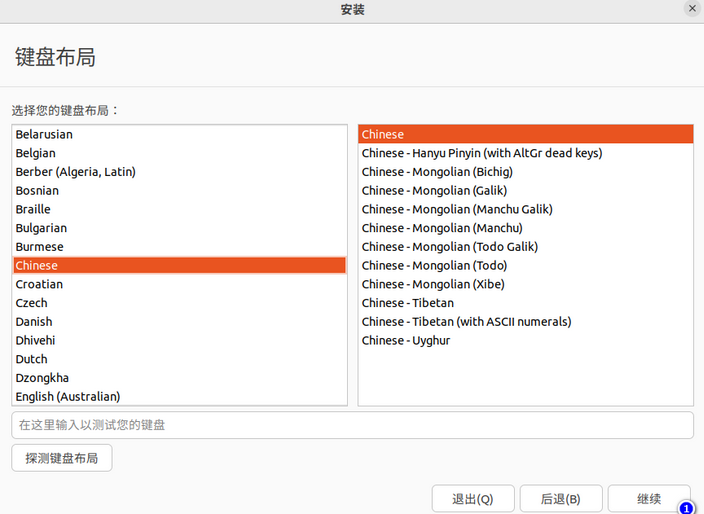Pick the Braille keyboard layout
This screenshot has width=704, height=514.
[x=33, y=209]
